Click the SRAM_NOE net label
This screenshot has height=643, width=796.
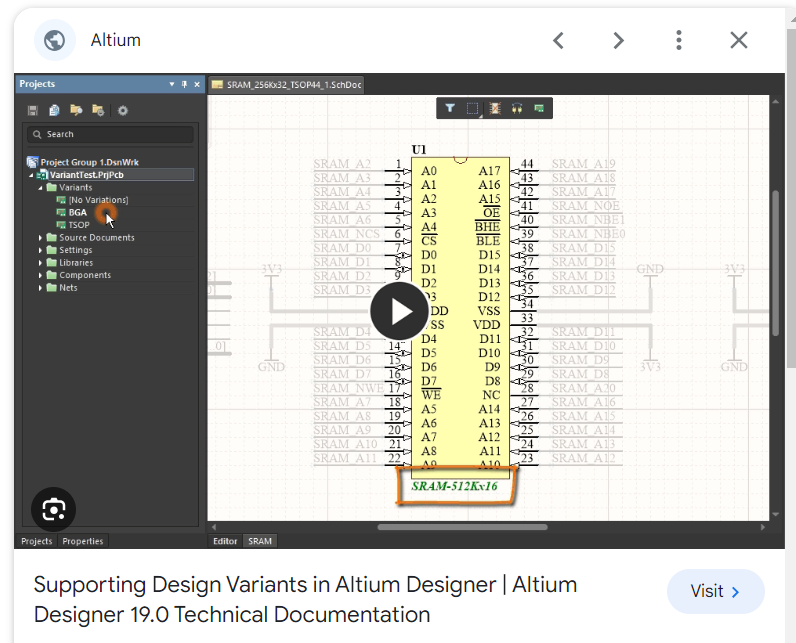[x=585, y=206]
